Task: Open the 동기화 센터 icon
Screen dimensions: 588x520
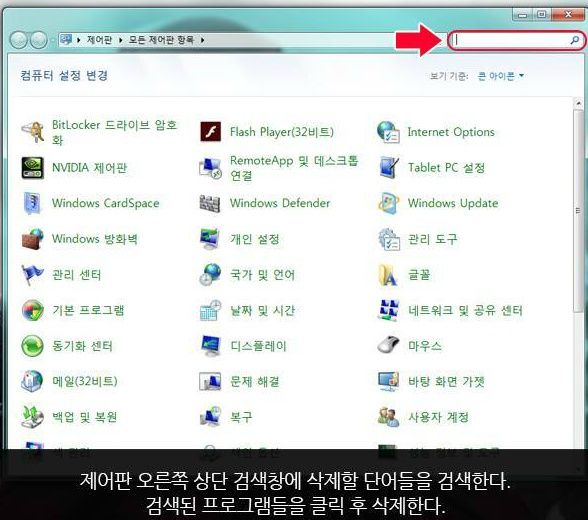Action: (x=33, y=346)
